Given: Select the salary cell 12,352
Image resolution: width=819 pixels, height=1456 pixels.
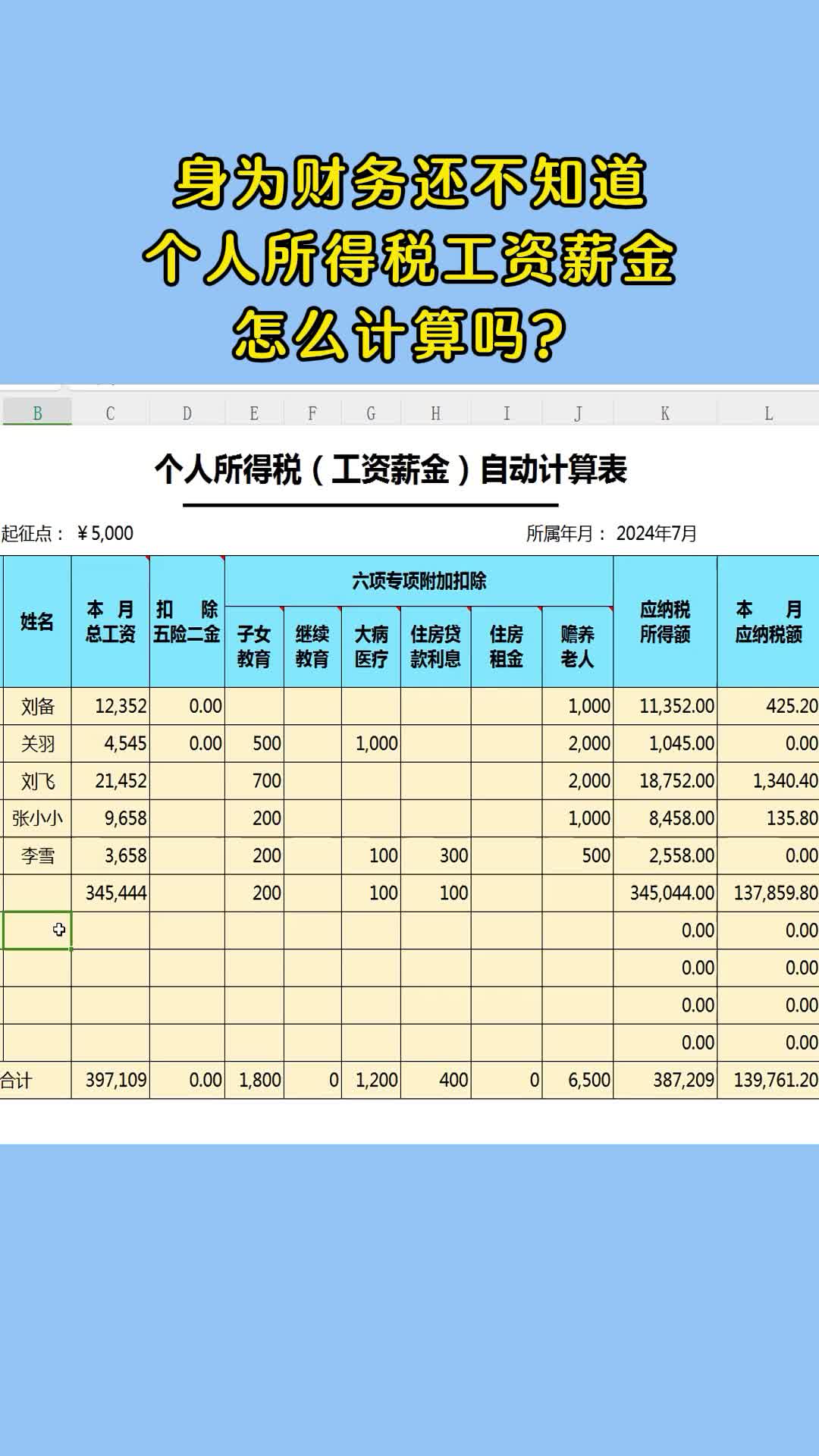Looking at the screenshot, I should [110, 706].
